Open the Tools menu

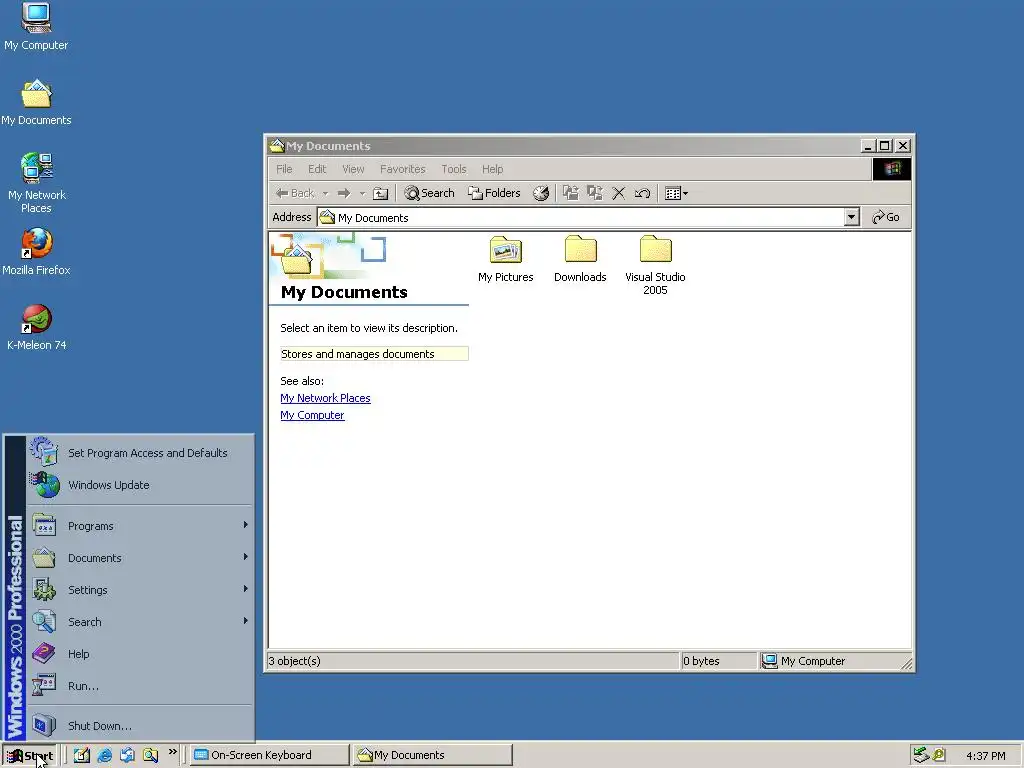pos(453,169)
